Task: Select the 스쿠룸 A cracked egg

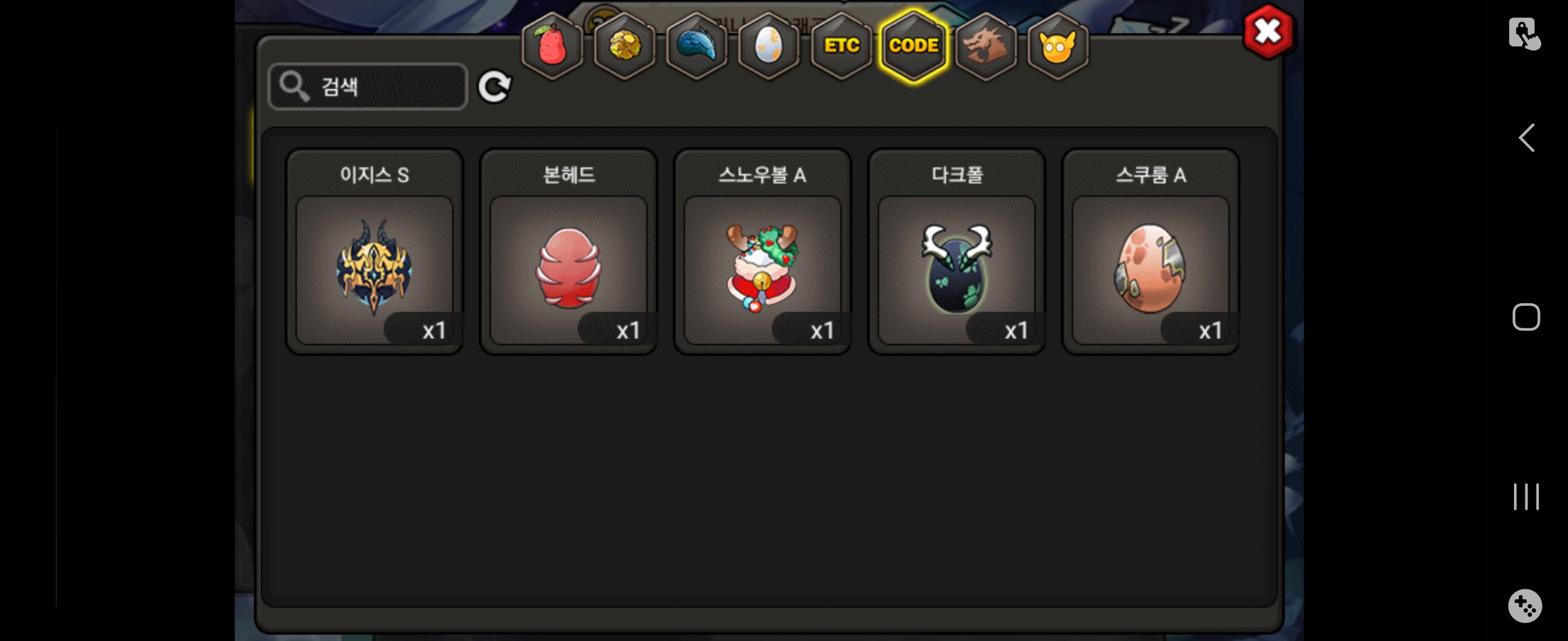Action: [x=1150, y=252]
